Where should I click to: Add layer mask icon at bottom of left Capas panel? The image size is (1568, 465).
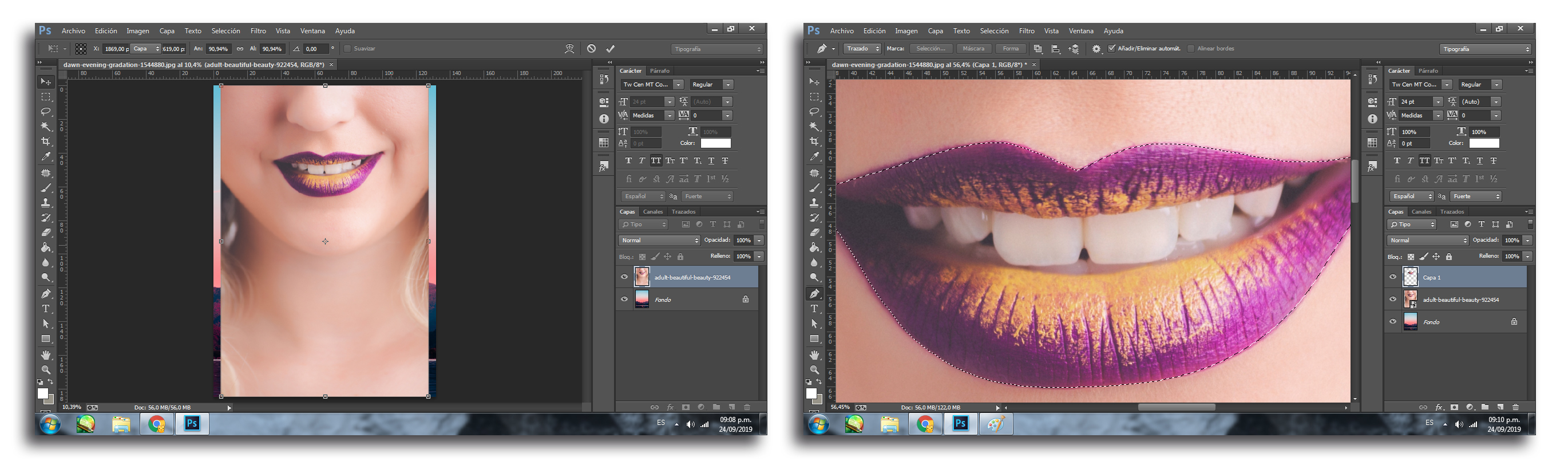pos(686,407)
